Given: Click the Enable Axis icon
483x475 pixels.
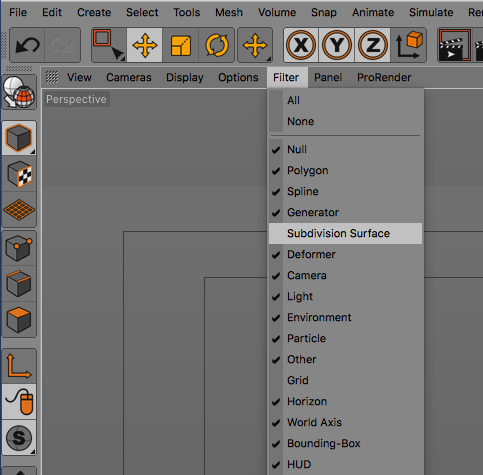Looking at the screenshot, I should pyautogui.click(x=19, y=366).
